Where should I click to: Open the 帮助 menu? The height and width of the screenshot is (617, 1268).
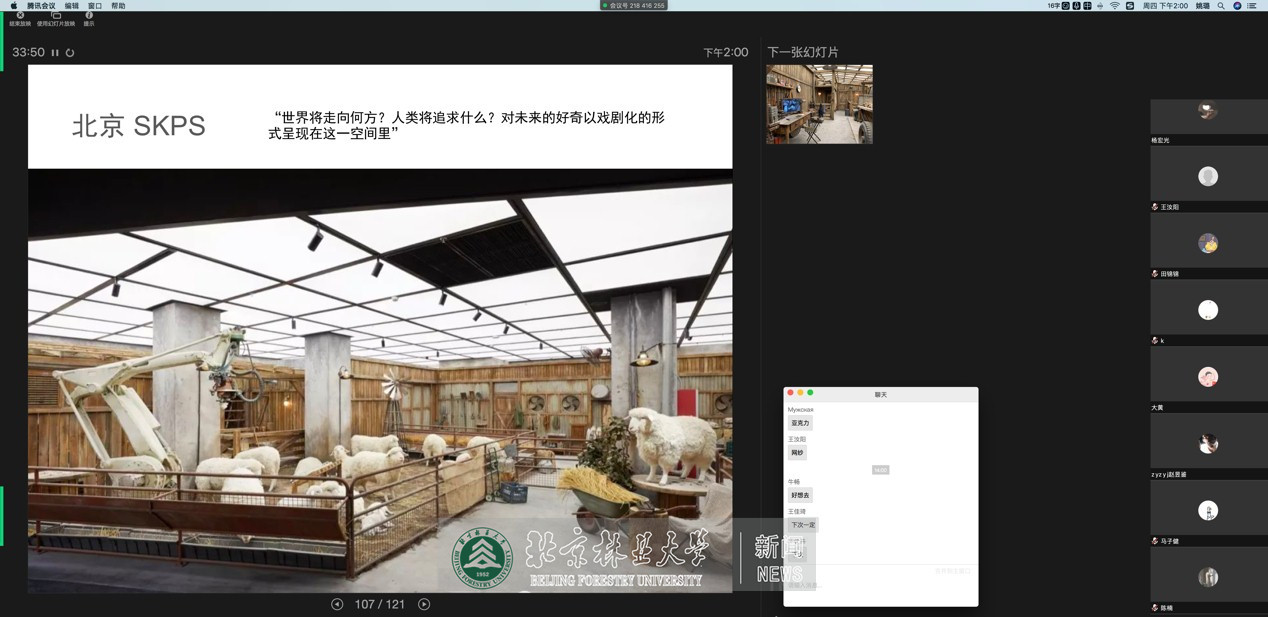click(118, 6)
